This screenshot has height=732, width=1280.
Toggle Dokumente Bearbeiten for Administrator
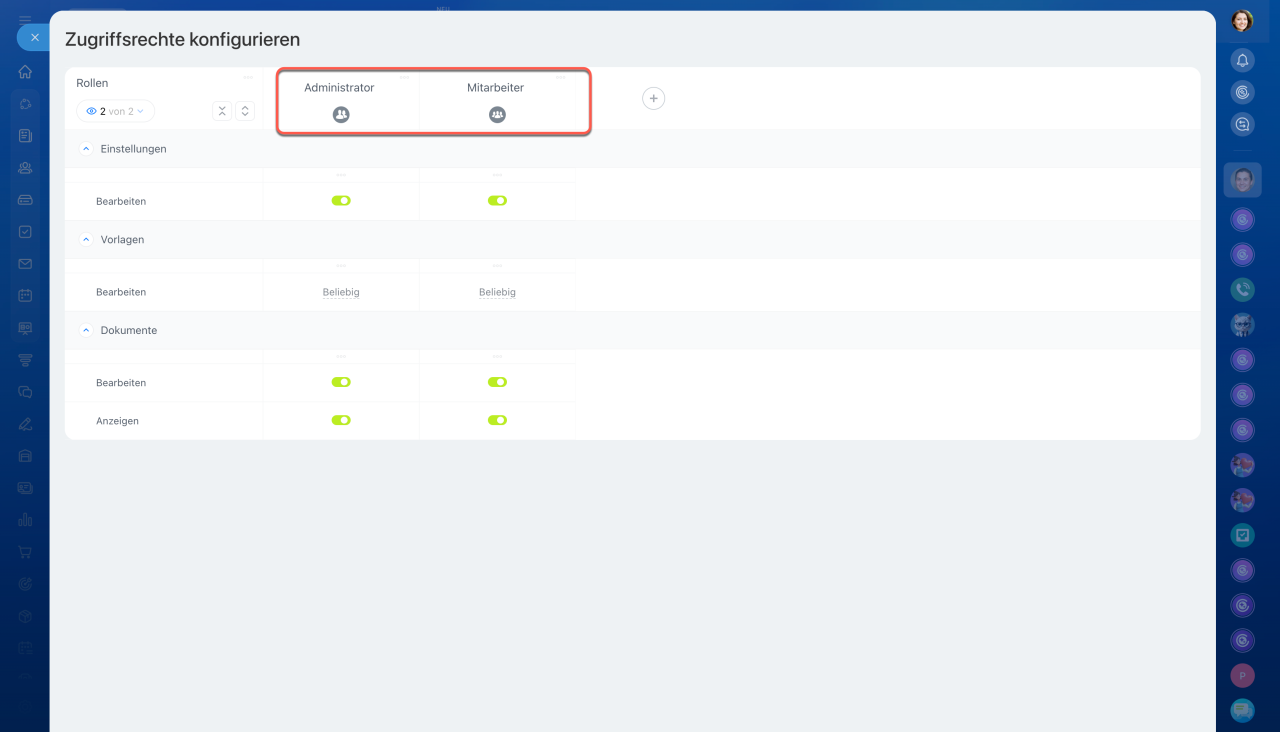(341, 382)
